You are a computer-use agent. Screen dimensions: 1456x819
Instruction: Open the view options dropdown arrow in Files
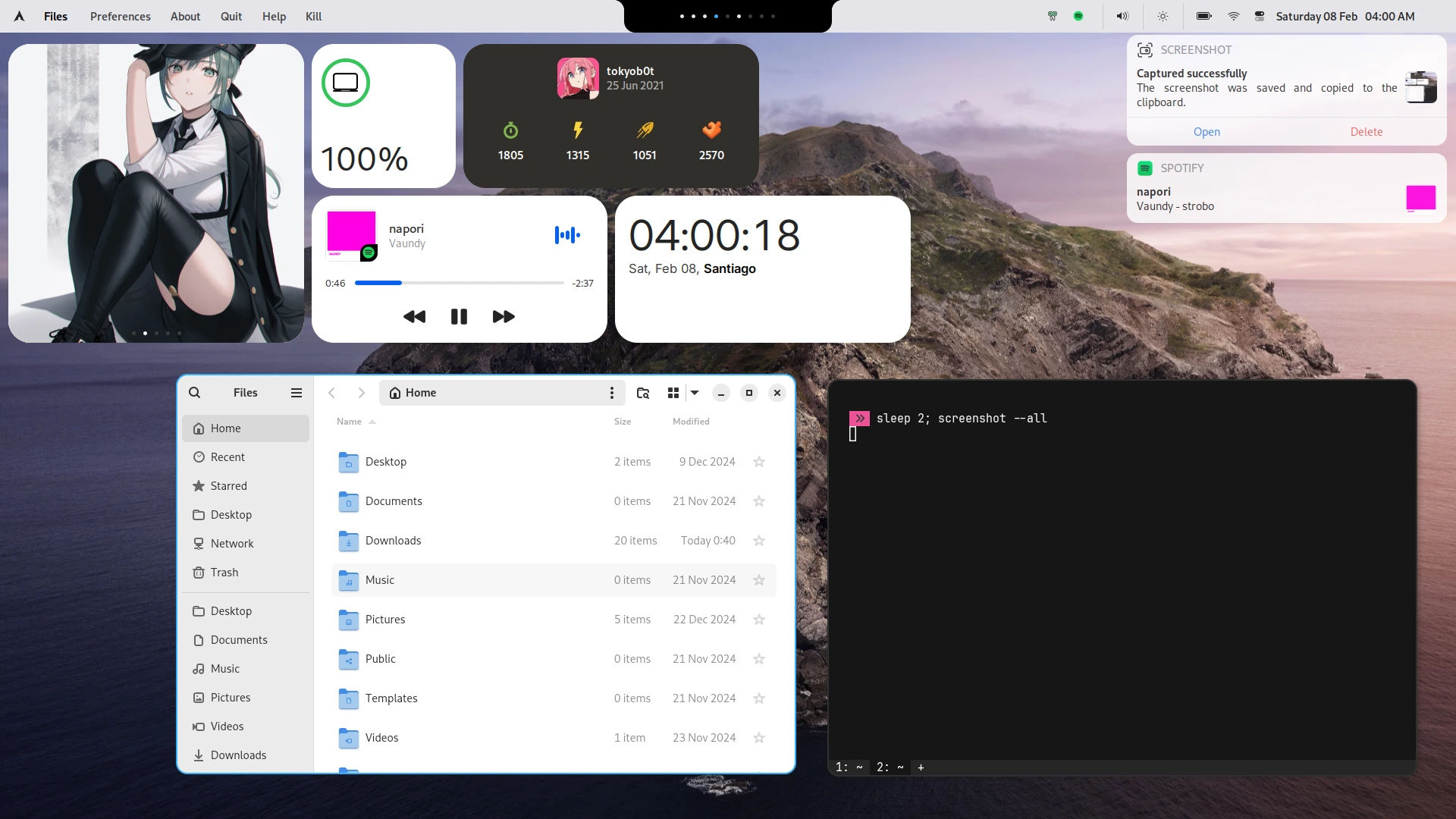[695, 393]
